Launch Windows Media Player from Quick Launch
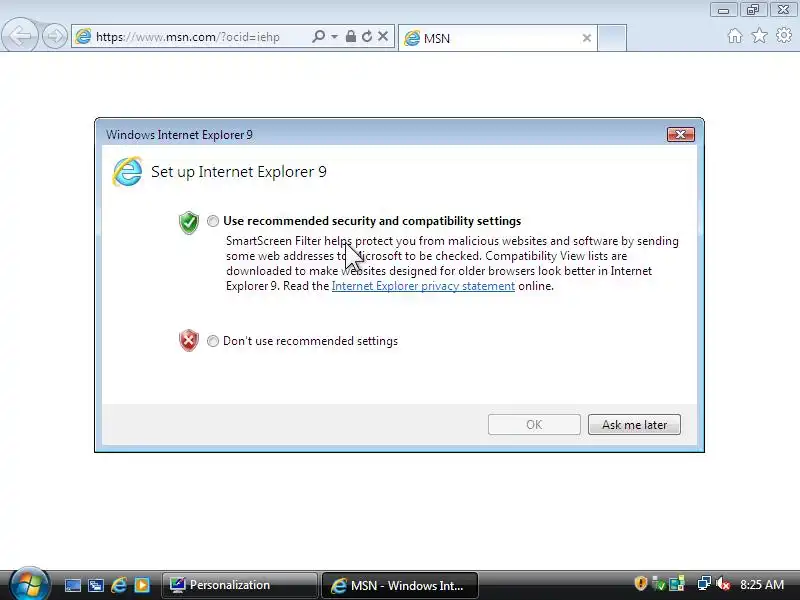 pyautogui.click(x=142, y=585)
